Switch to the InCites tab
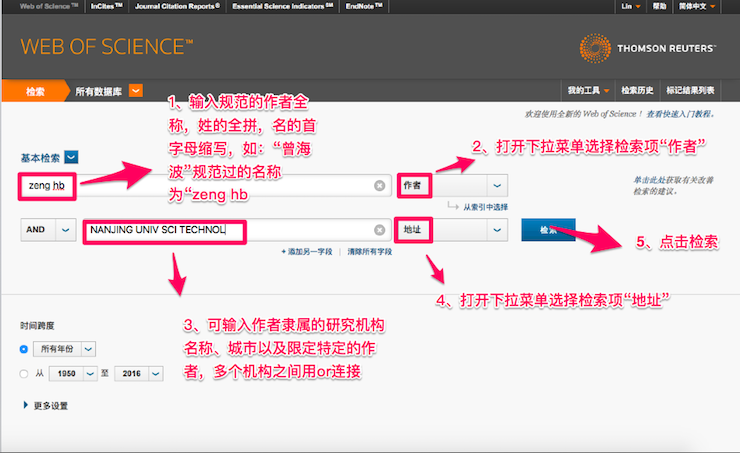 tap(107, 6)
